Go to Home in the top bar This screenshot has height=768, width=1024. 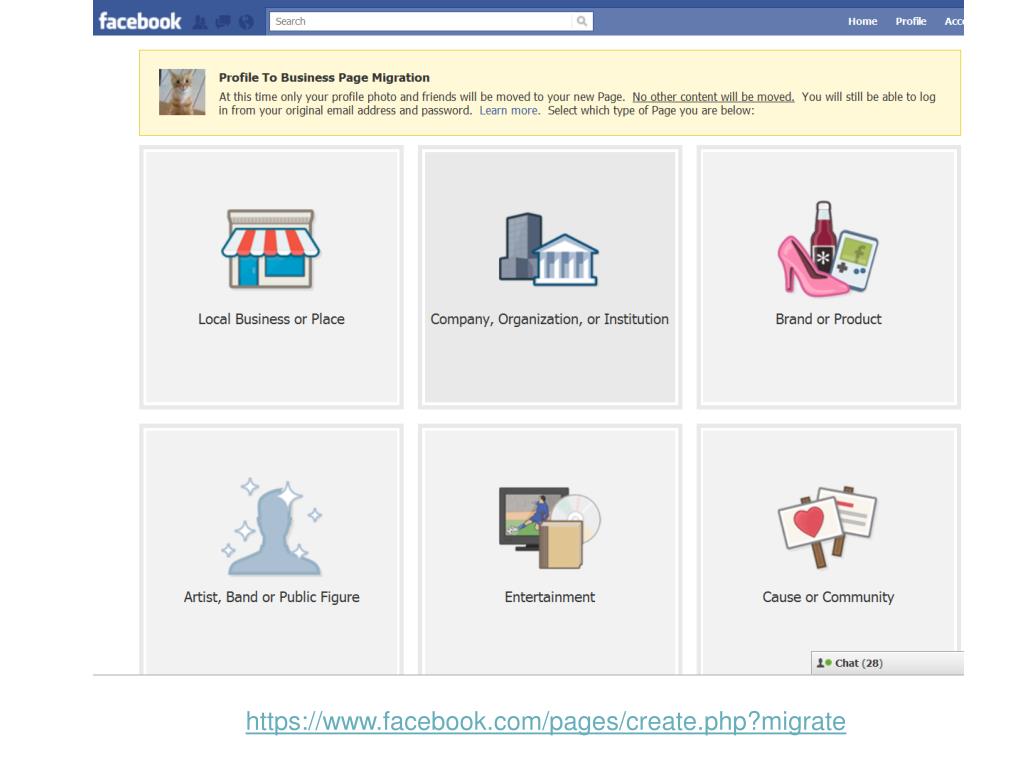click(x=862, y=22)
